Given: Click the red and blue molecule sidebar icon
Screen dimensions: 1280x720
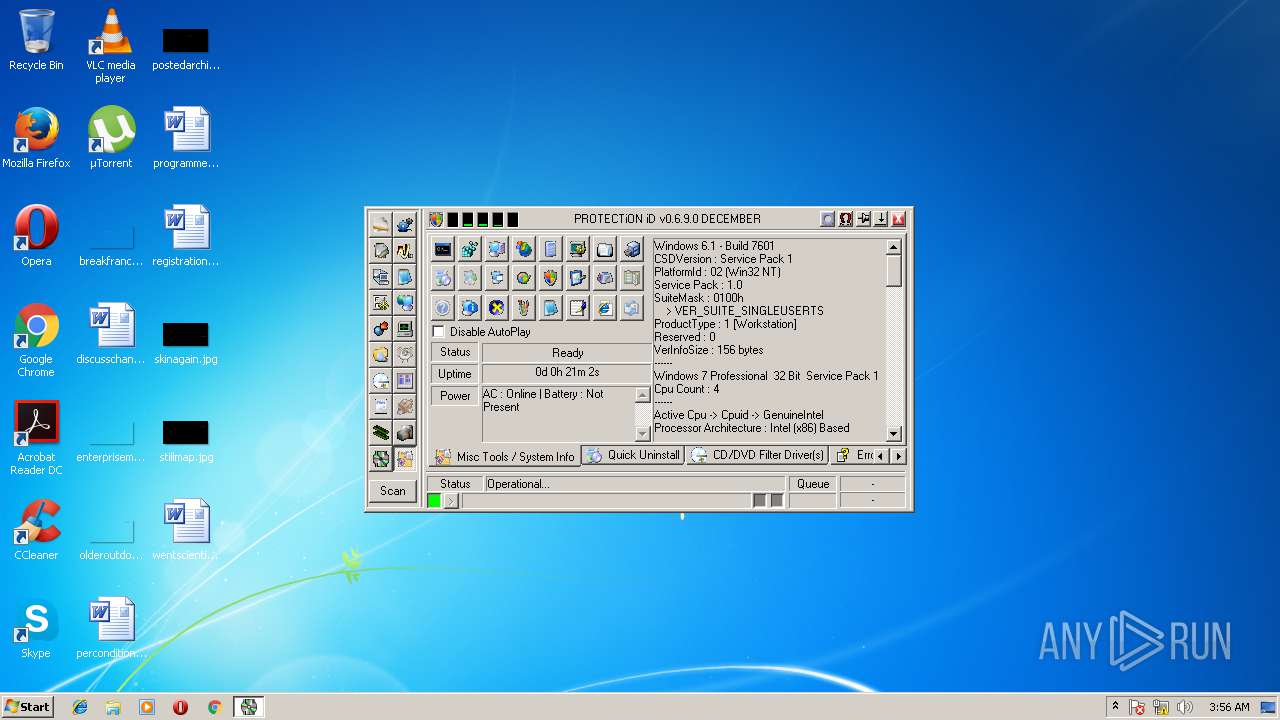Looking at the screenshot, I should click(380, 329).
